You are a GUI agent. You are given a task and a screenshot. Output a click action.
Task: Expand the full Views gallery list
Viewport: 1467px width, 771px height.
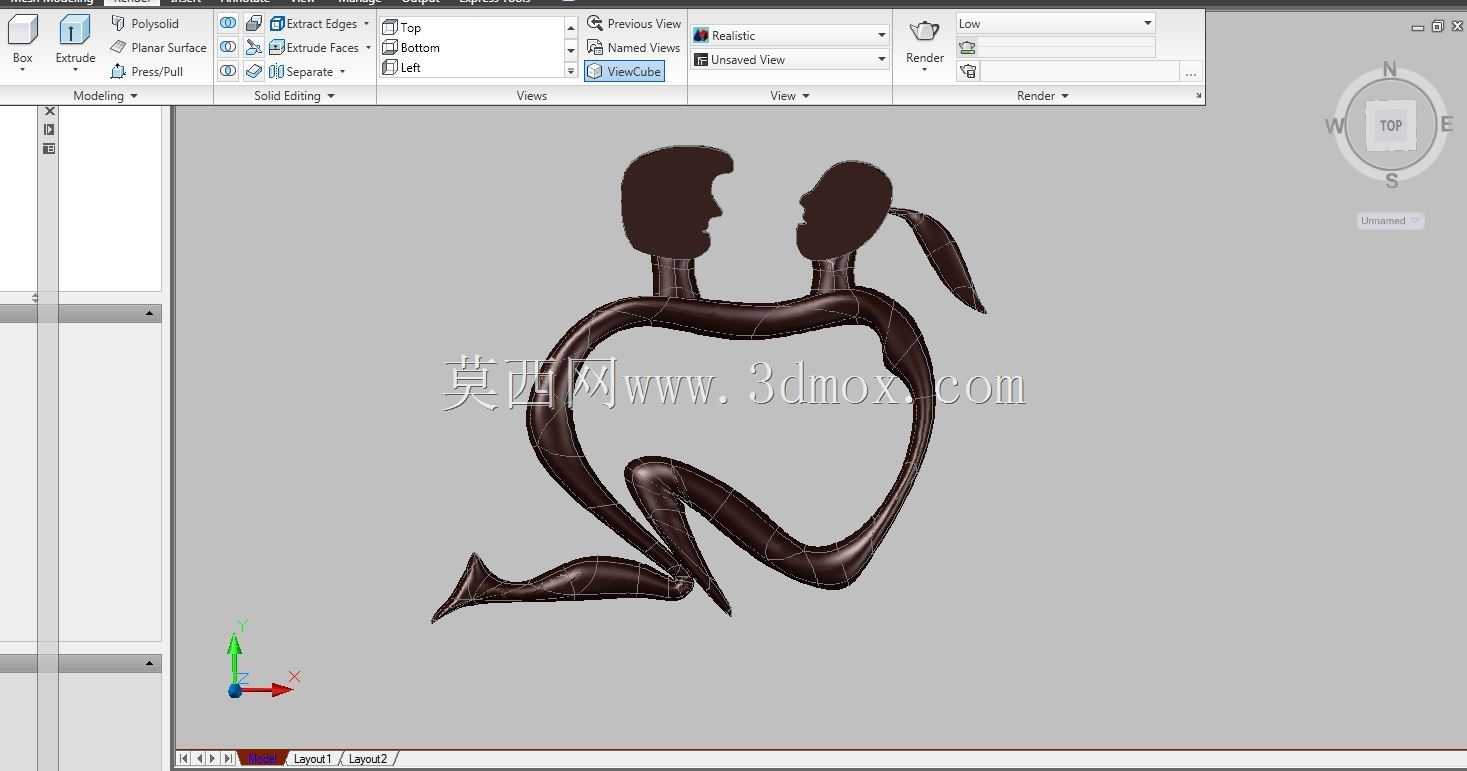point(571,71)
